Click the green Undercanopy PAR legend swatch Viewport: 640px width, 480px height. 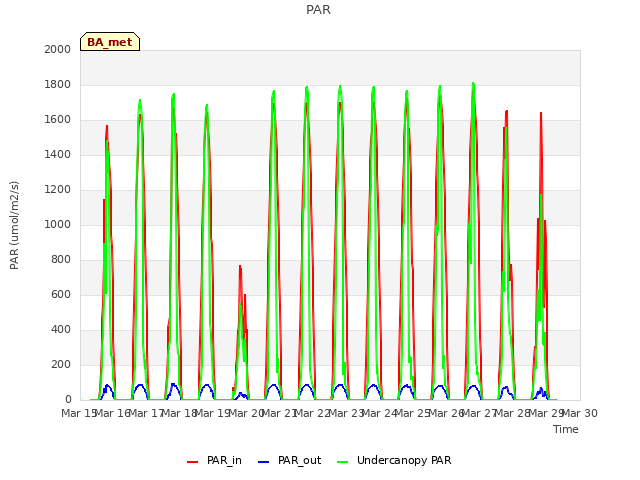tap(343, 462)
